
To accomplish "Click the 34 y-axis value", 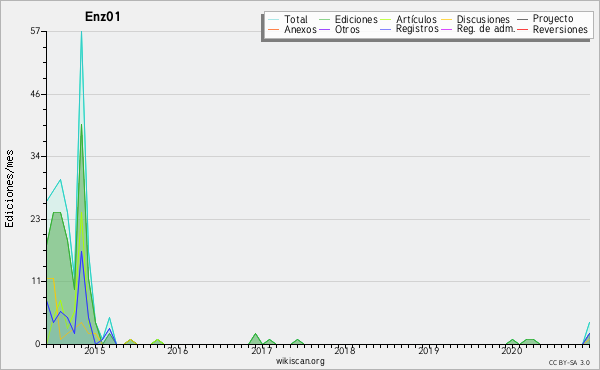I will [x=35, y=156].
